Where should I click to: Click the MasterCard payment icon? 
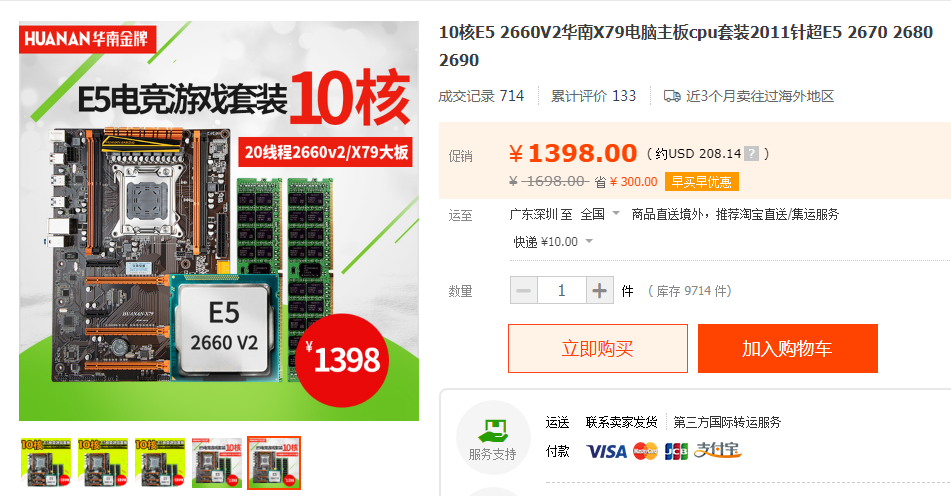pos(645,451)
